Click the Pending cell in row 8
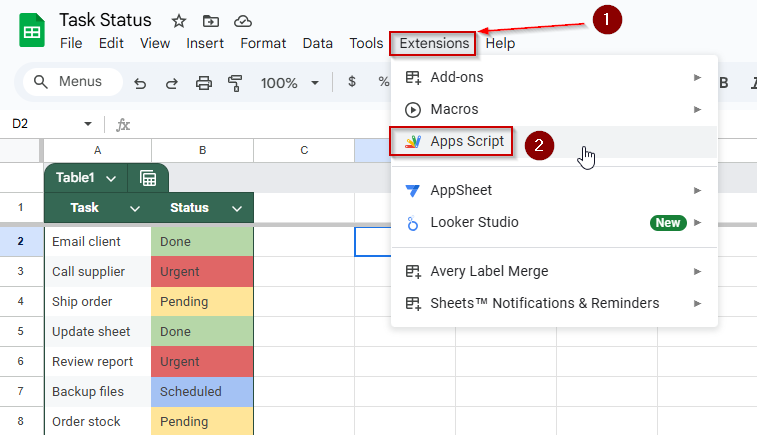 [x=202, y=421]
